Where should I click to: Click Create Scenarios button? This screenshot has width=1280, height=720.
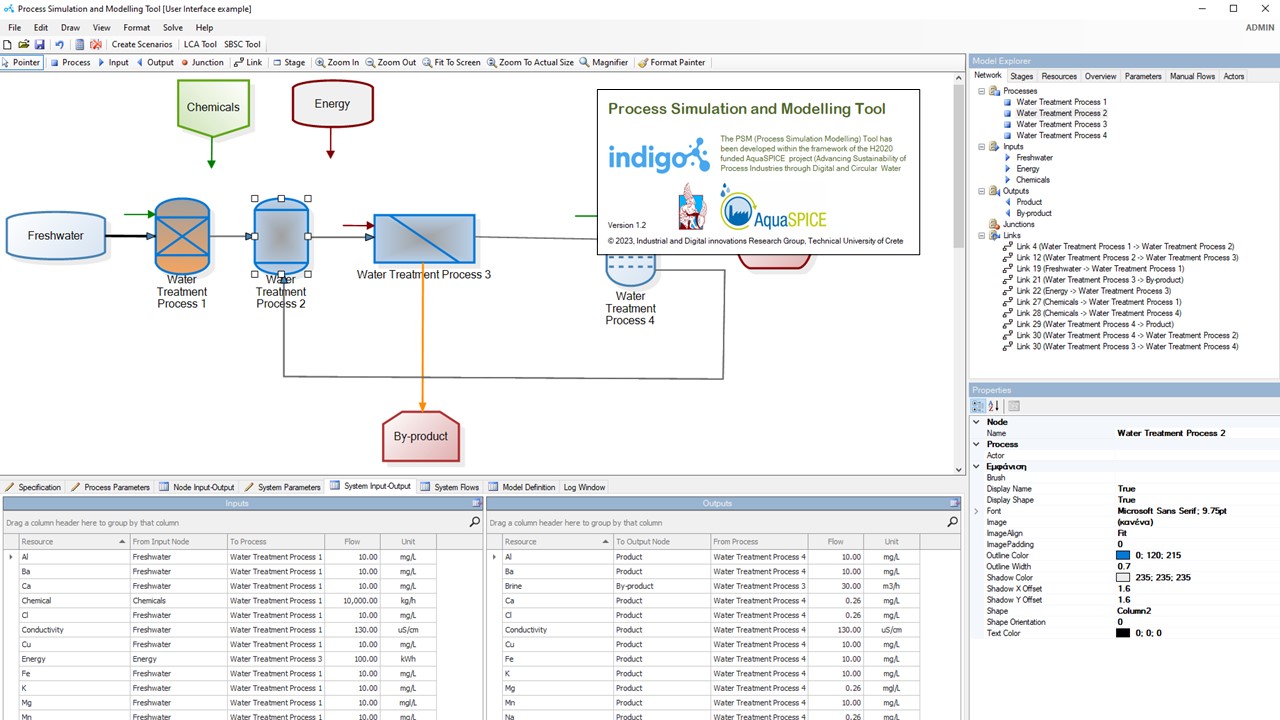(141, 44)
